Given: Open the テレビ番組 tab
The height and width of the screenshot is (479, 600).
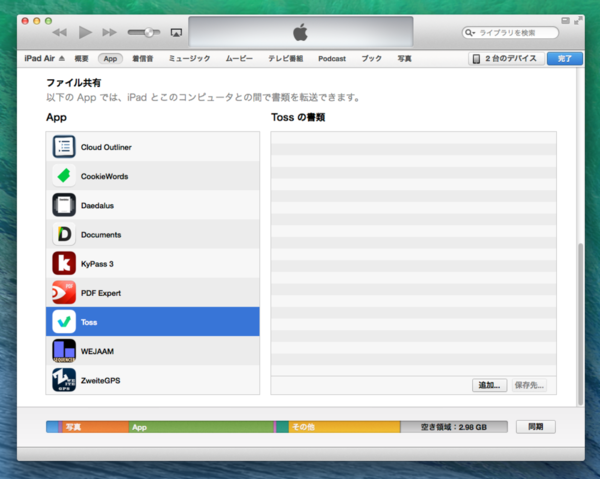Looking at the screenshot, I should click(285, 59).
